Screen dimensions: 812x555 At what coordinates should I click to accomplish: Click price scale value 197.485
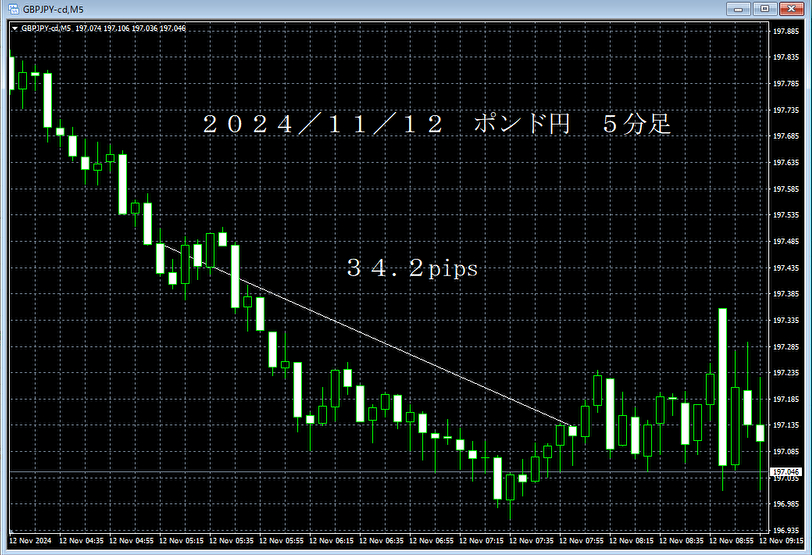786,241
